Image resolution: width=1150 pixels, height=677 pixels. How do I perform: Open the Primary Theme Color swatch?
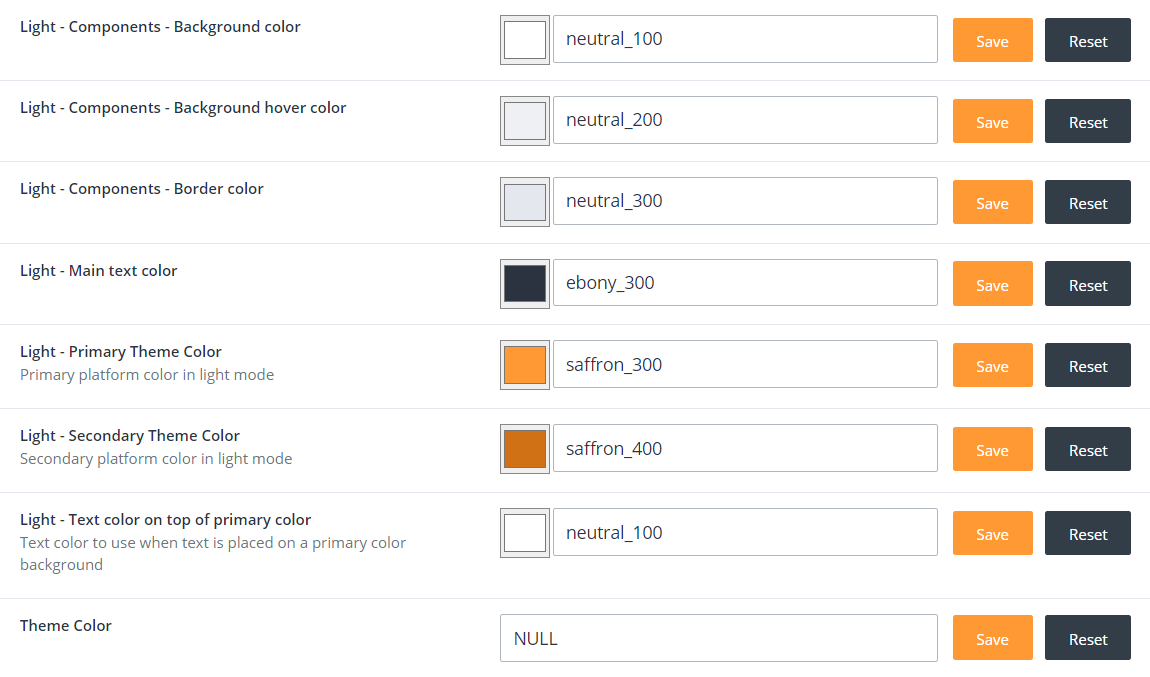[x=525, y=365]
